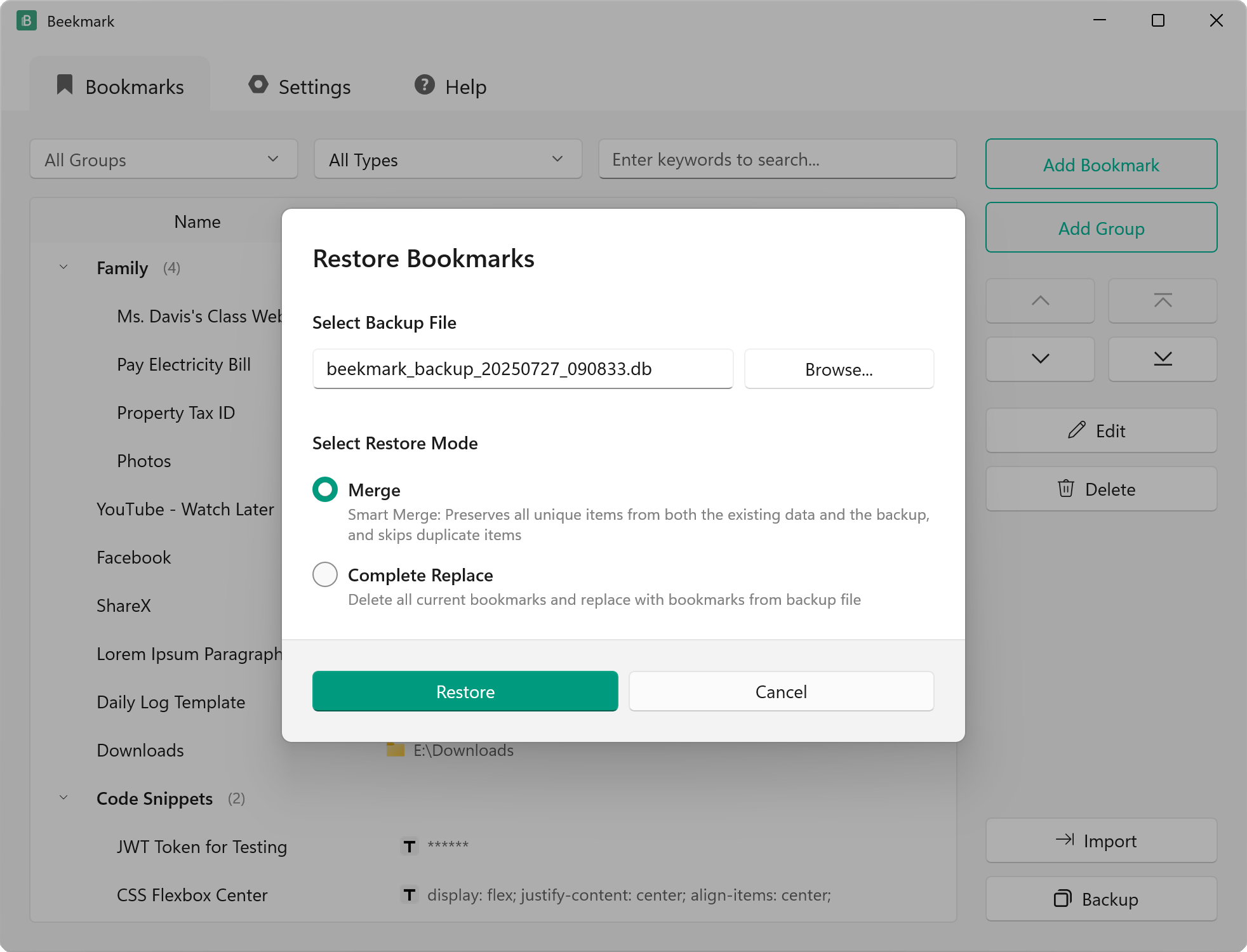Collapse the Code Snippets group

click(x=63, y=798)
